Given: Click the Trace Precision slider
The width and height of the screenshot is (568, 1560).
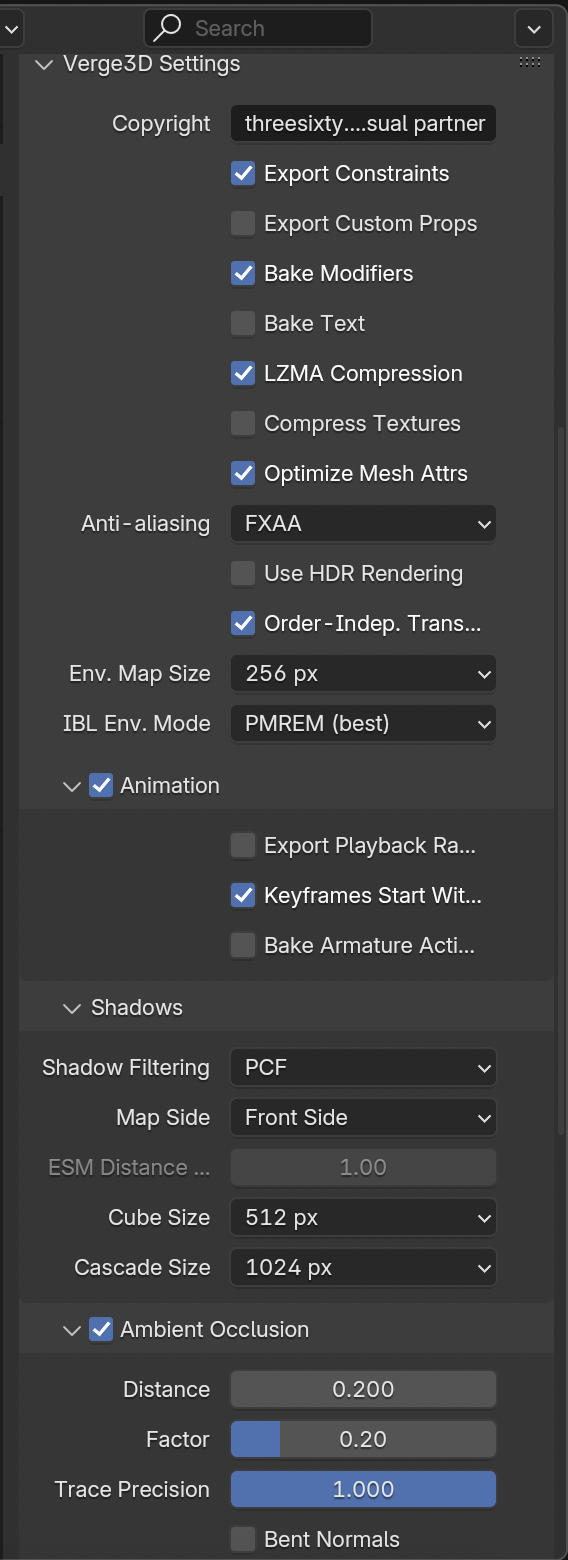Looking at the screenshot, I should (364, 1490).
